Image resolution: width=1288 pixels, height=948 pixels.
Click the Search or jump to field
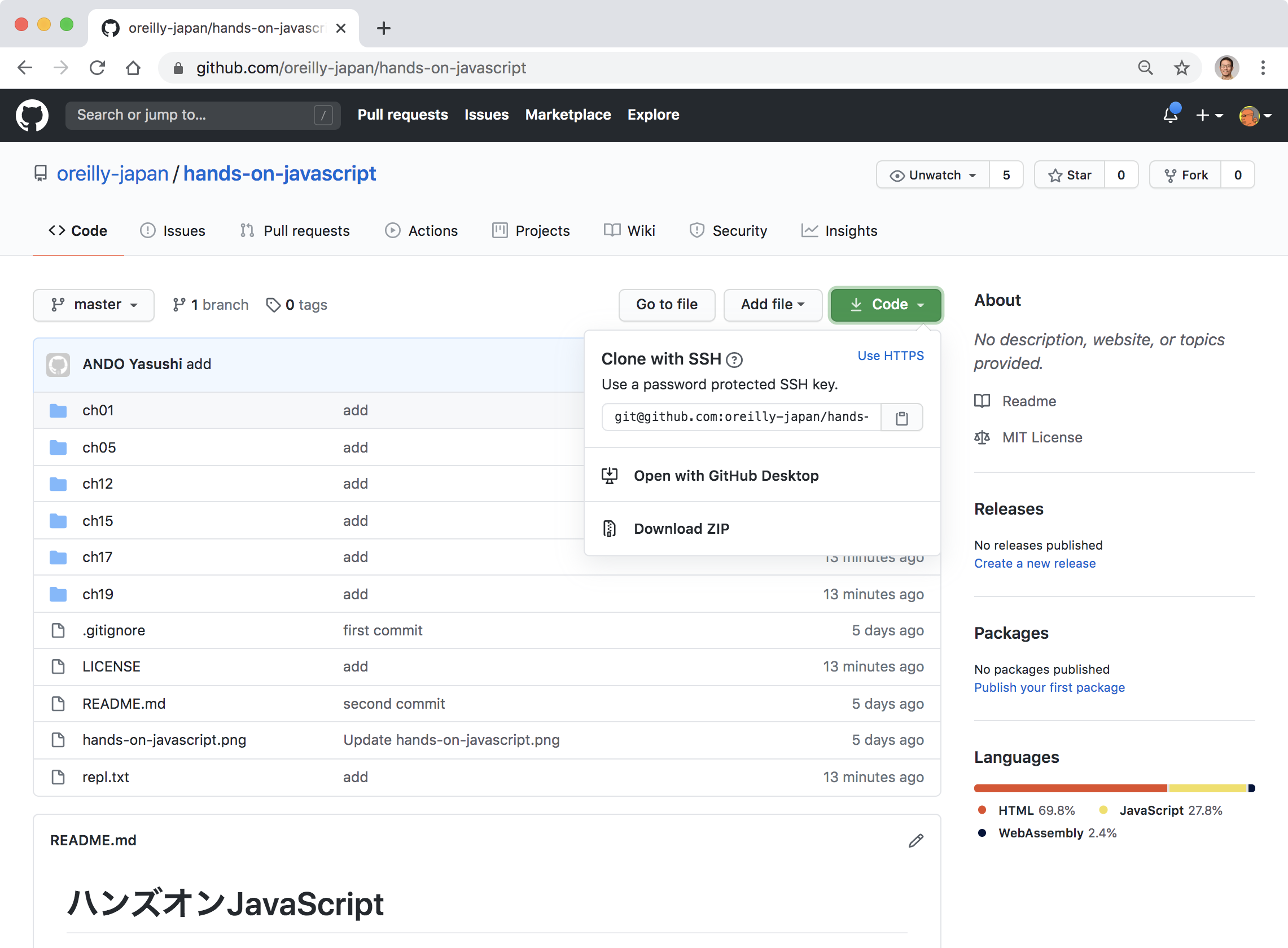coord(203,115)
